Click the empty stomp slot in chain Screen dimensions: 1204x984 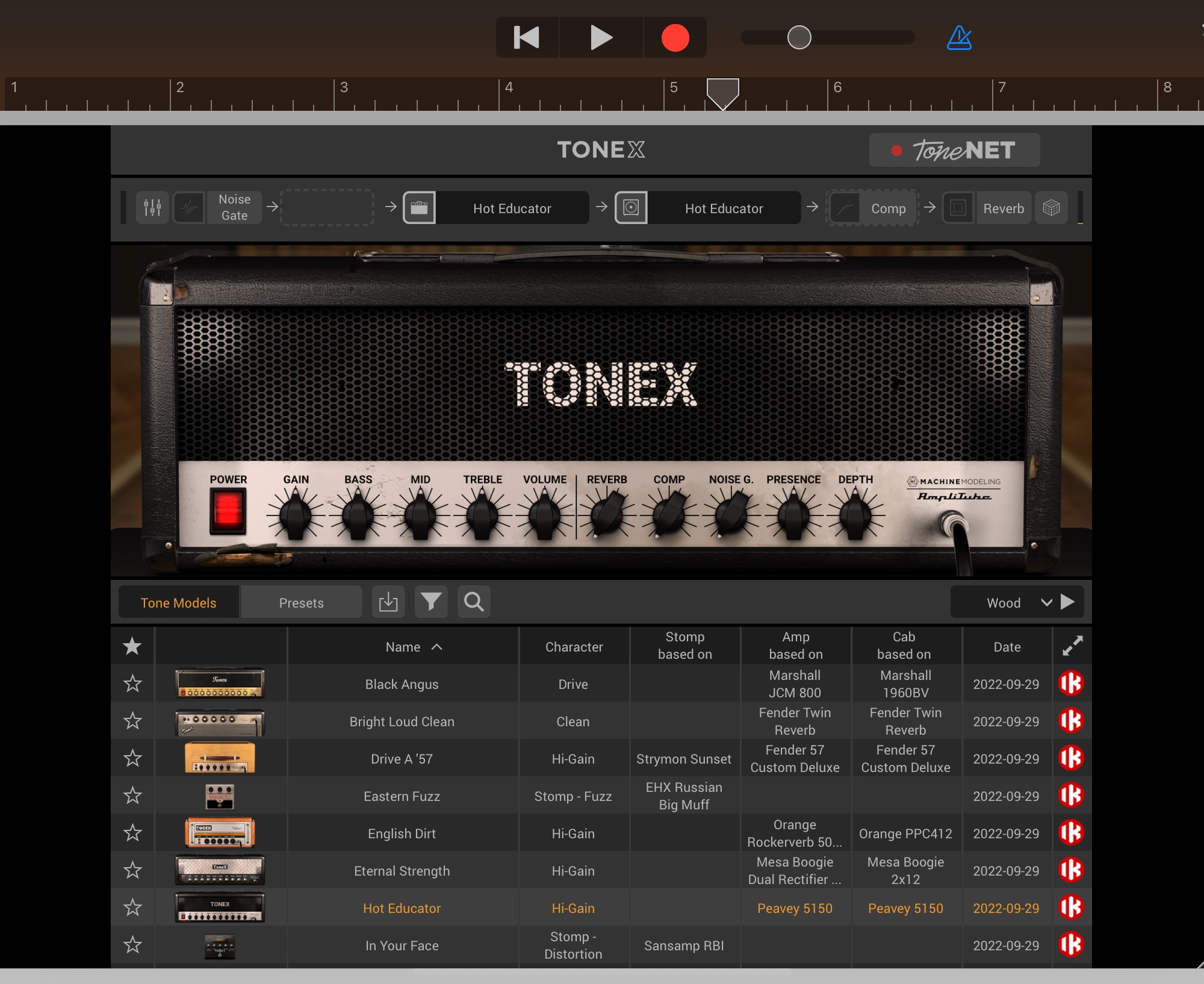pyautogui.click(x=327, y=208)
